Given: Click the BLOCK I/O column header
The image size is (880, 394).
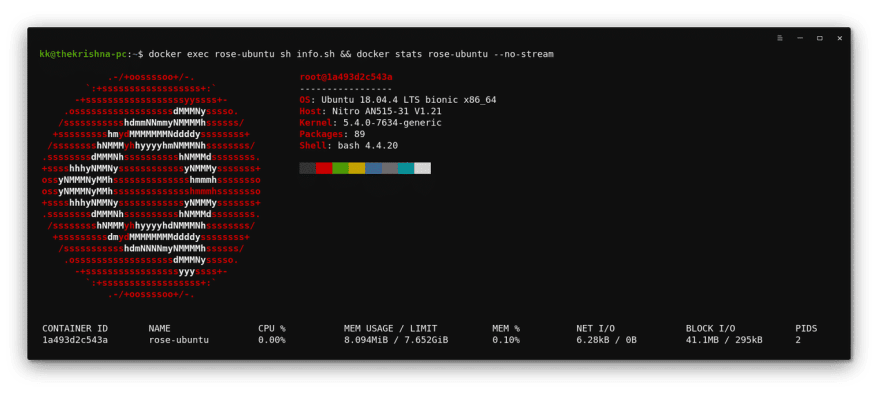Looking at the screenshot, I should tap(711, 328).
